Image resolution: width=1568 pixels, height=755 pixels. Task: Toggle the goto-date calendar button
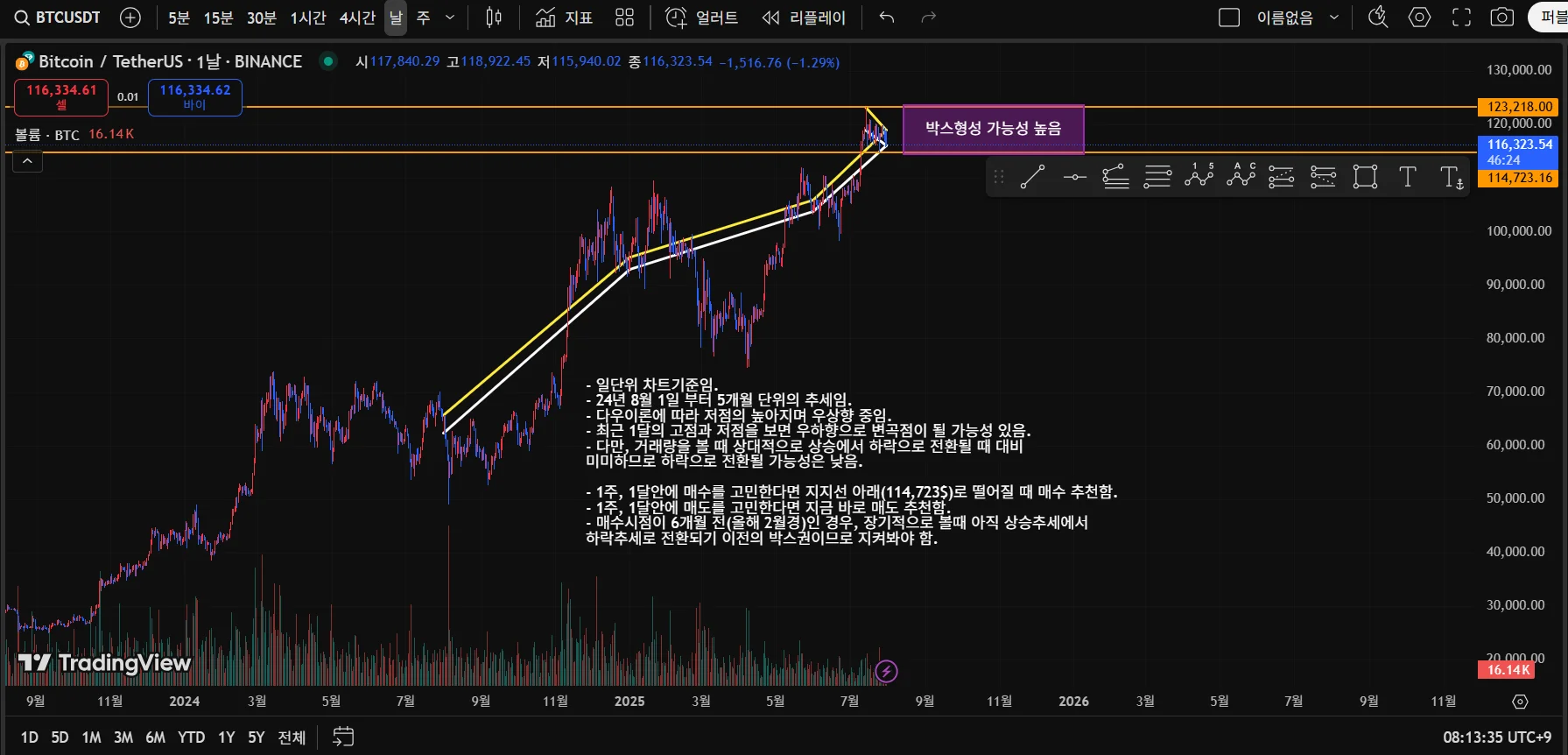(343, 737)
